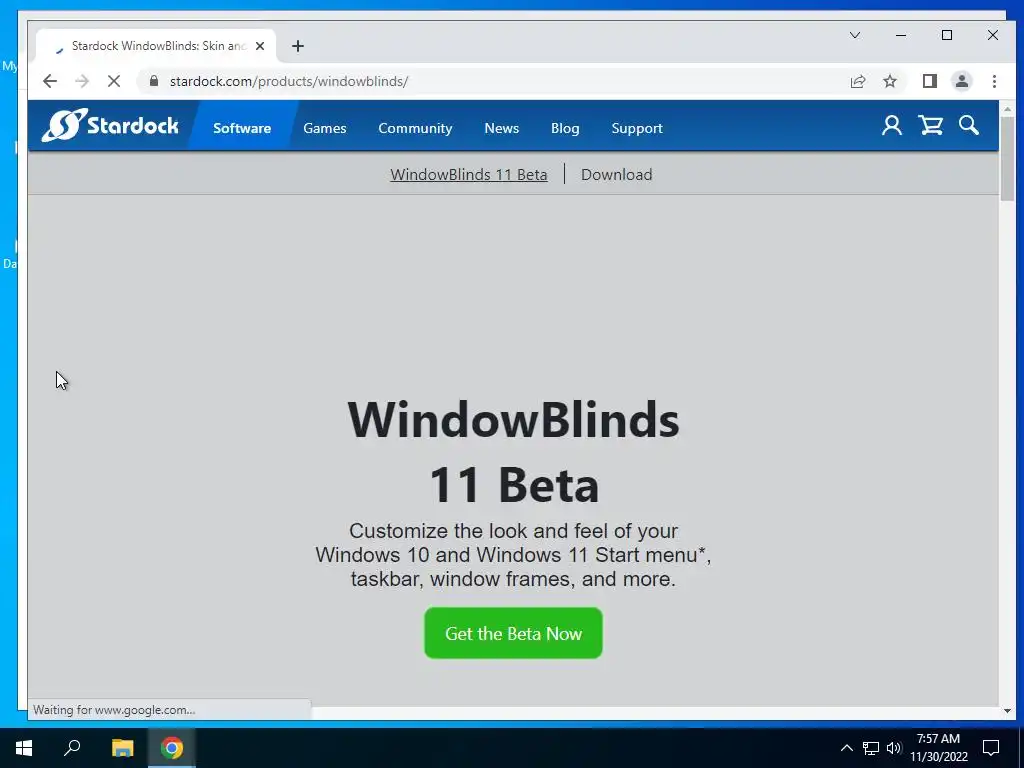1024x768 pixels.
Task: Open the Stardock account user icon
Action: click(x=891, y=125)
